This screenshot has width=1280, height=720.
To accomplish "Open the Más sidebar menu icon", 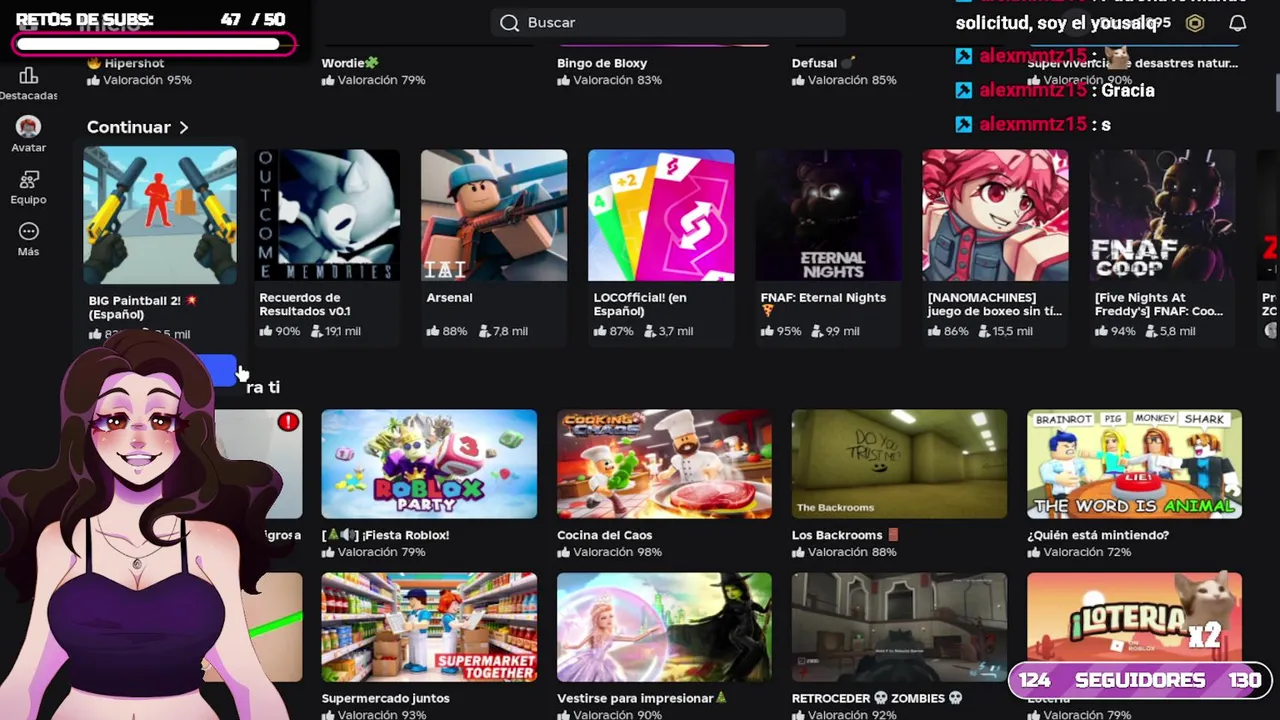I will click(28, 231).
